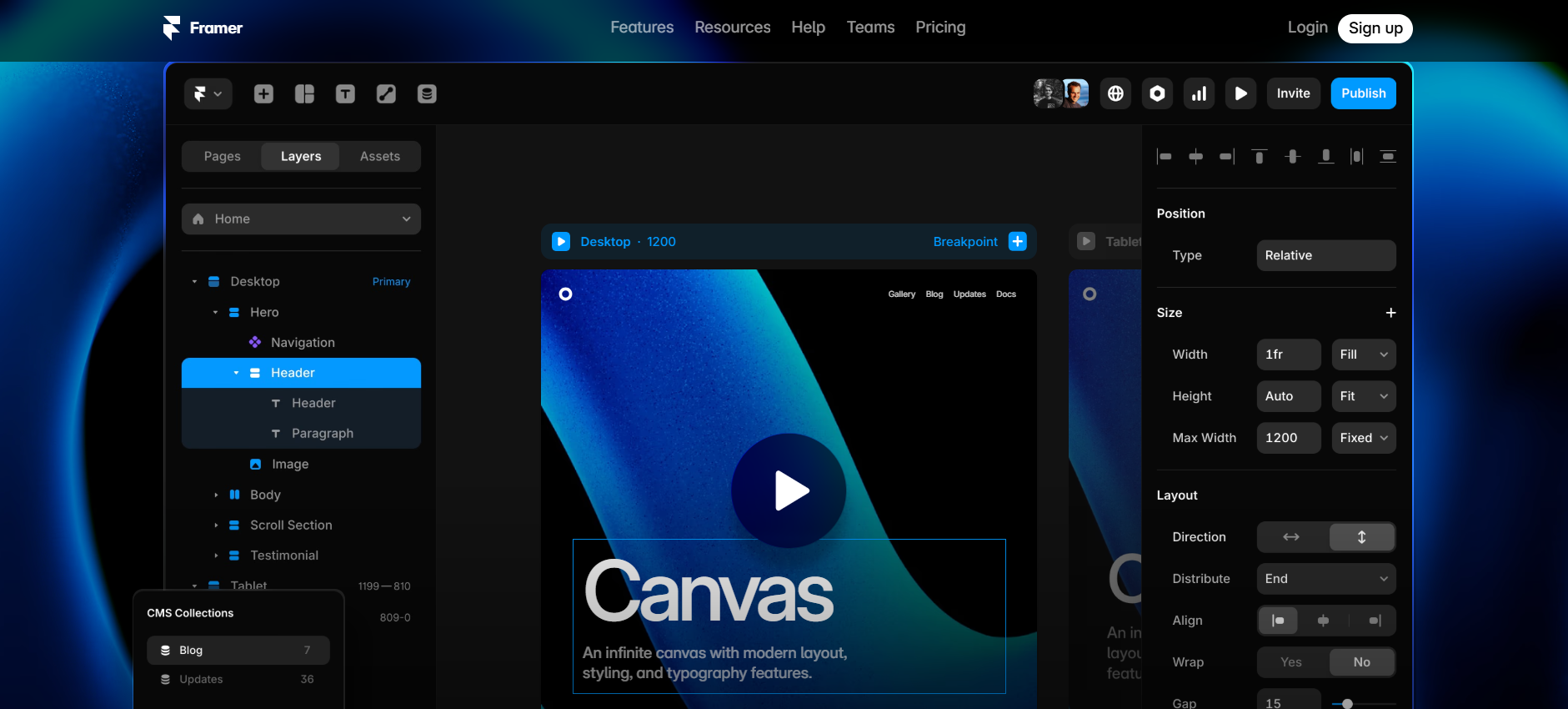Collapse the selected Header stack layer
This screenshot has height=709, width=1568.
point(236,373)
